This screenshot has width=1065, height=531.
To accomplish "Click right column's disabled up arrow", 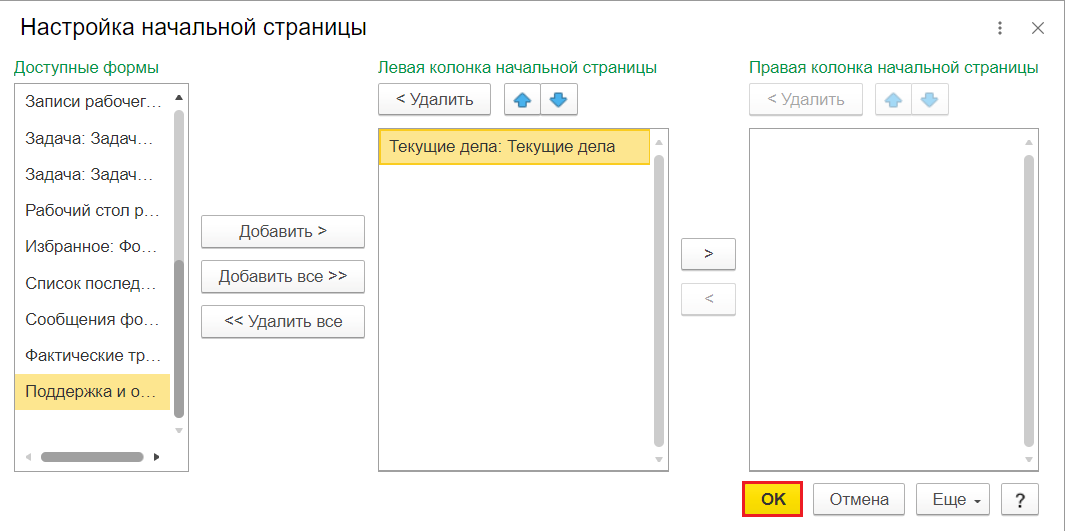I will (x=893, y=100).
